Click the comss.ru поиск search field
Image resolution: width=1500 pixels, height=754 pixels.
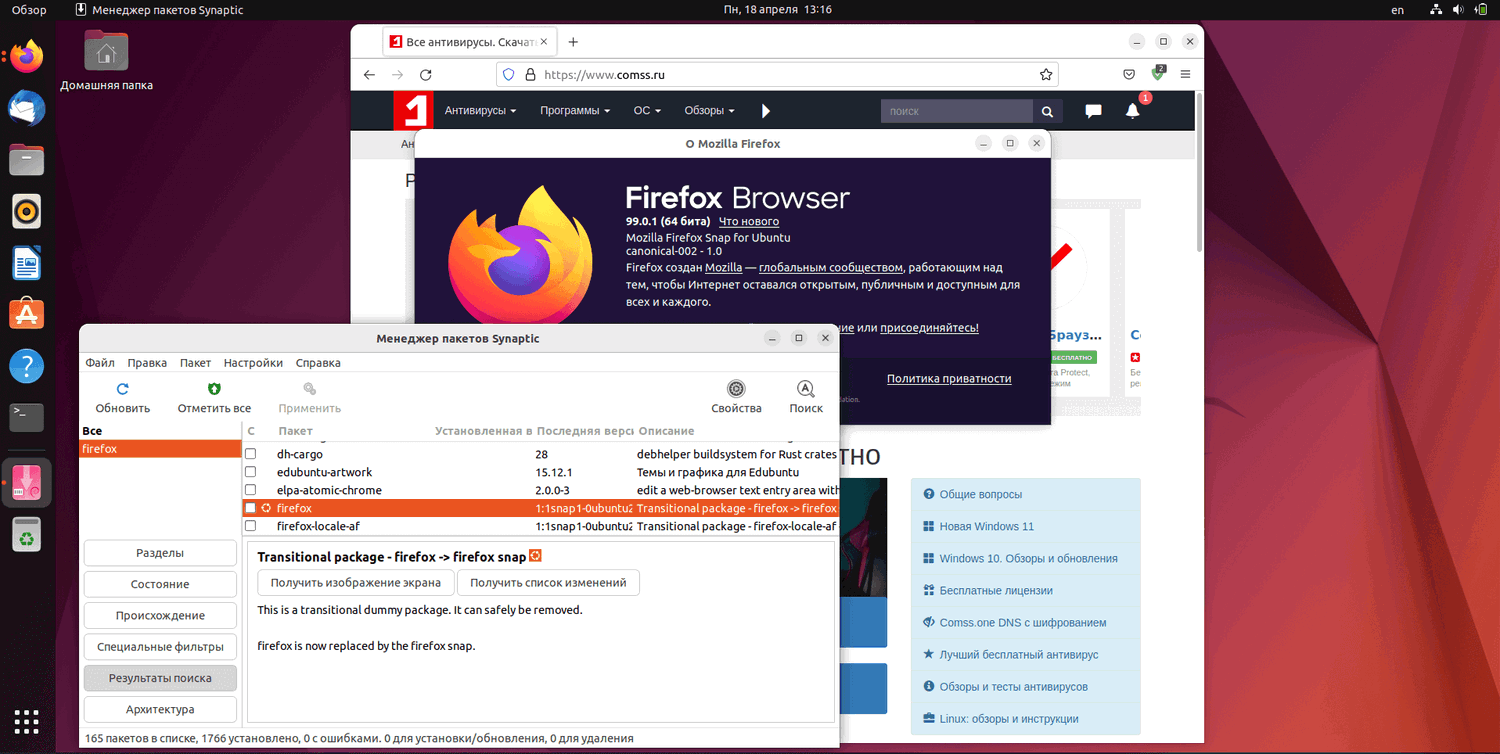tap(957, 111)
